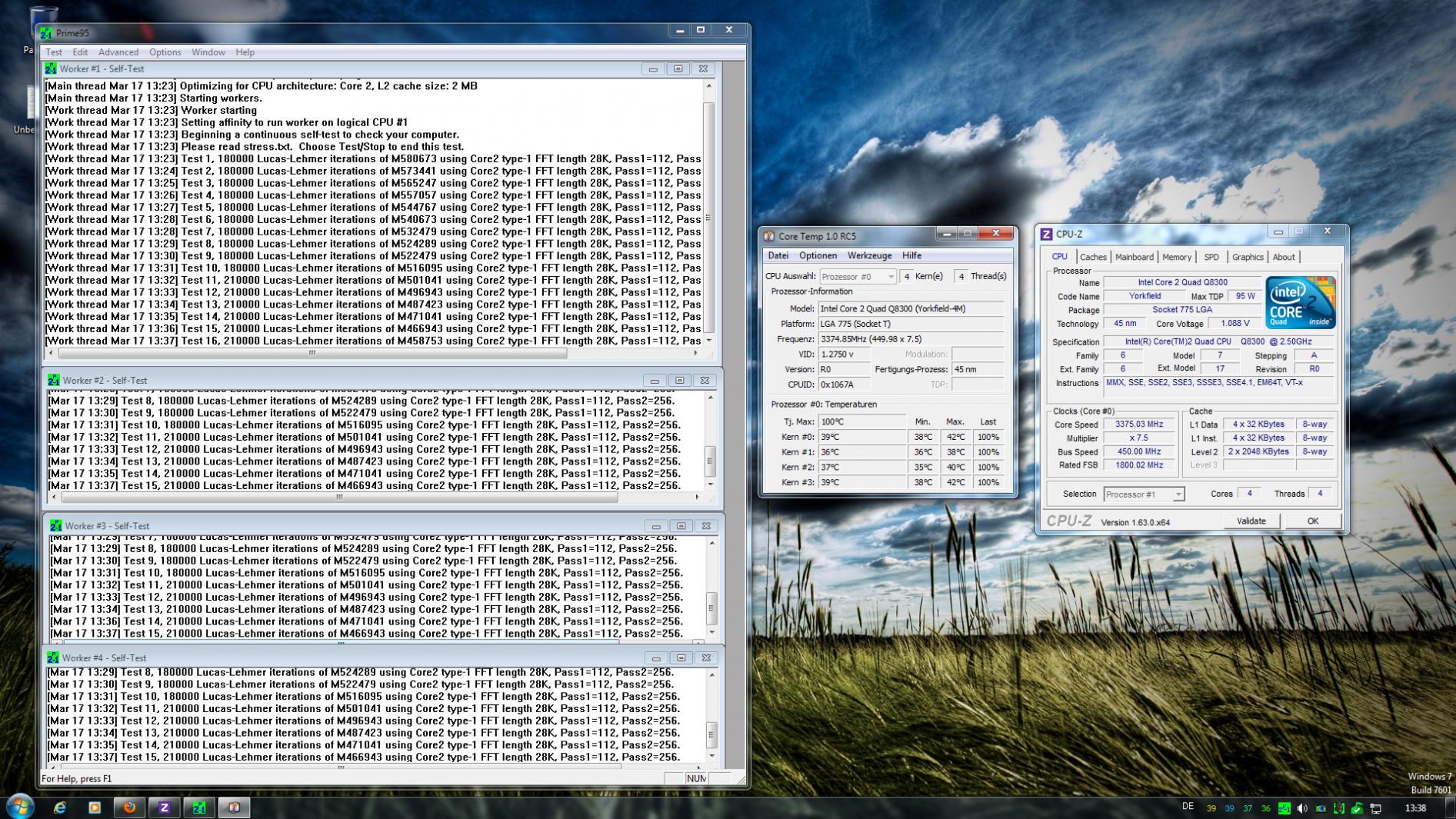This screenshot has height=819, width=1456.
Task: Click the green checkmark tray icon
Action: coord(1358,808)
